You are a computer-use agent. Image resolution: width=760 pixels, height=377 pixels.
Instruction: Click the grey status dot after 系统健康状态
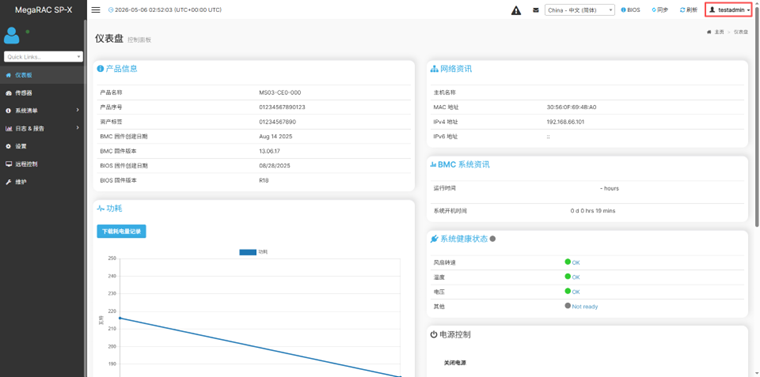(492, 239)
